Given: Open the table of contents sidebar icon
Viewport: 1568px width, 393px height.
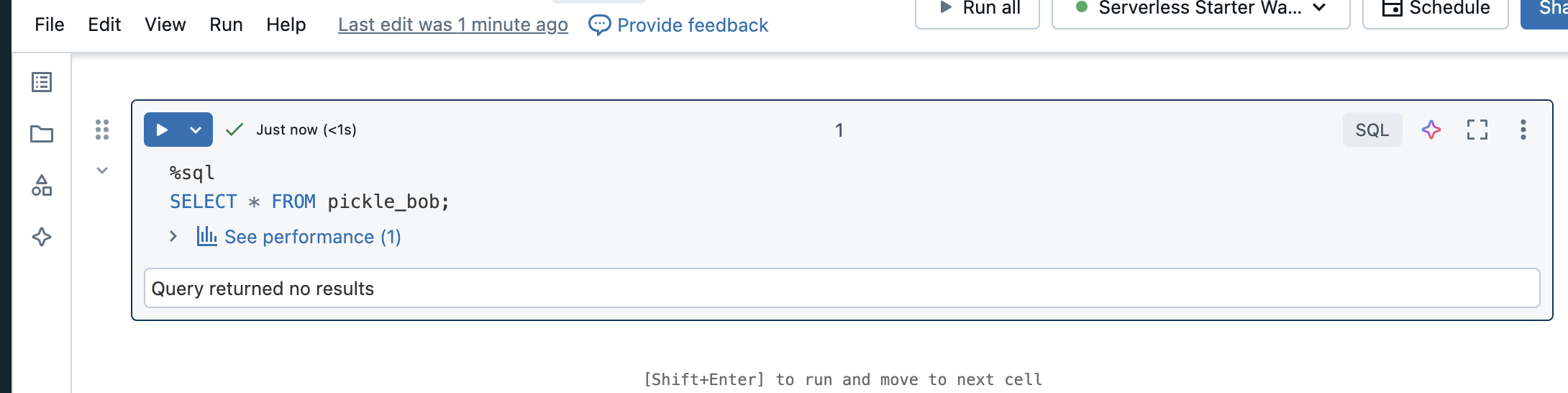Looking at the screenshot, I should [42, 82].
